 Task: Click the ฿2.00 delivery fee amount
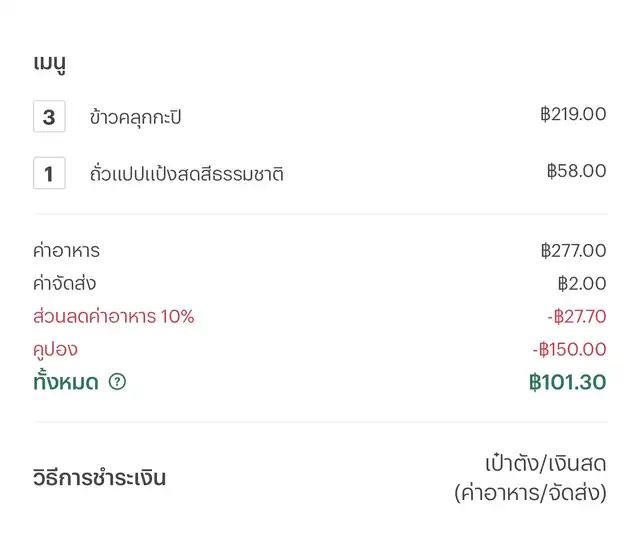point(581,283)
